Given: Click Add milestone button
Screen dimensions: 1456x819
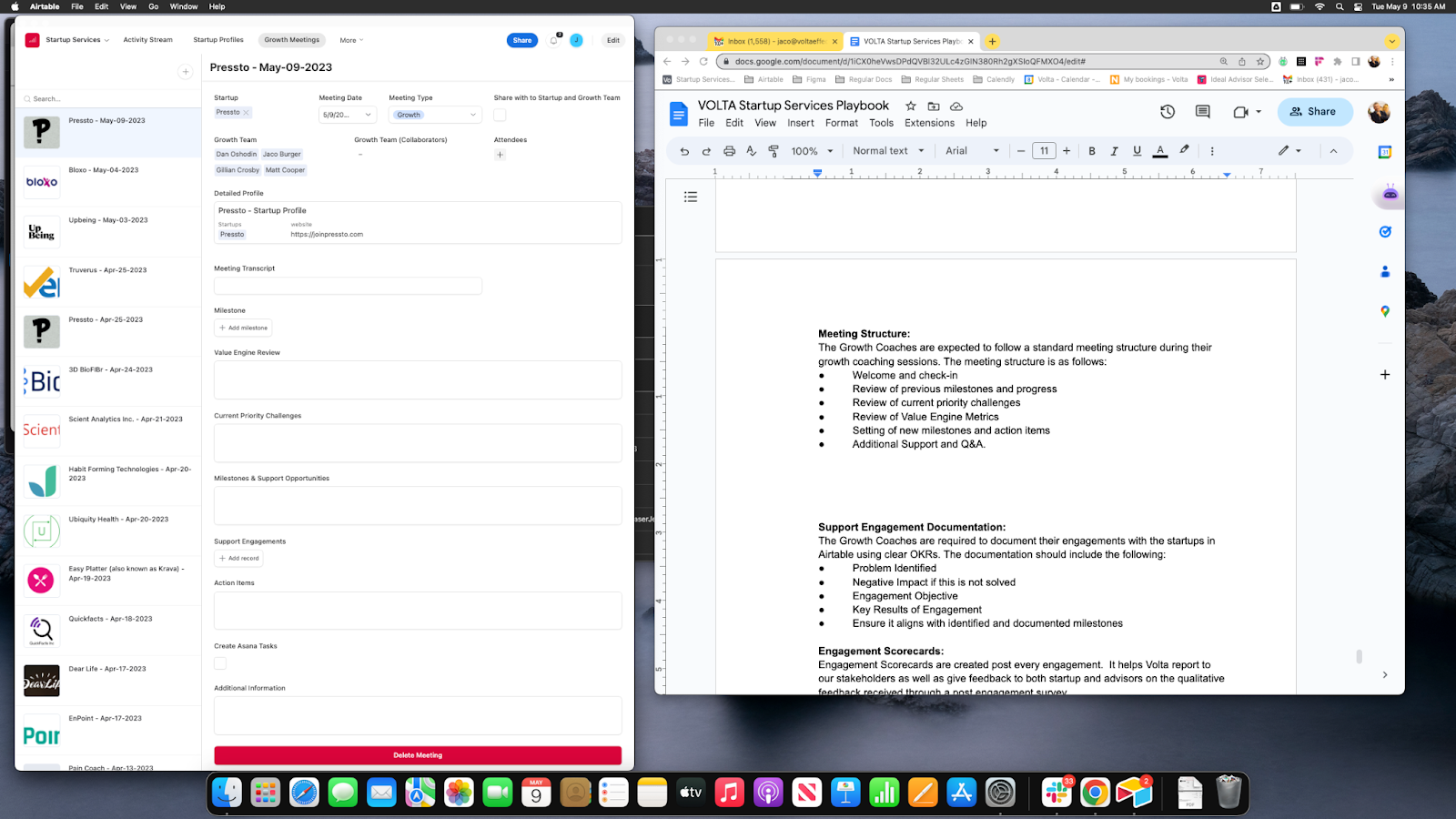Looking at the screenshot, I should (x=243, y=328).
